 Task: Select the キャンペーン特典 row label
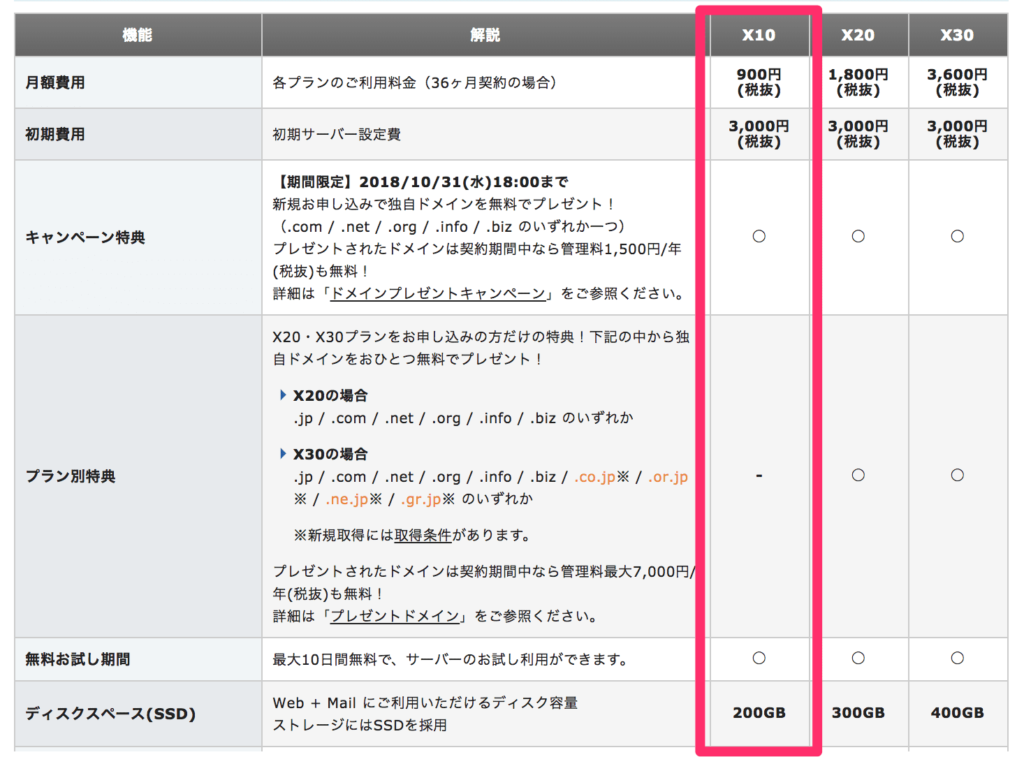coord(85,238)
